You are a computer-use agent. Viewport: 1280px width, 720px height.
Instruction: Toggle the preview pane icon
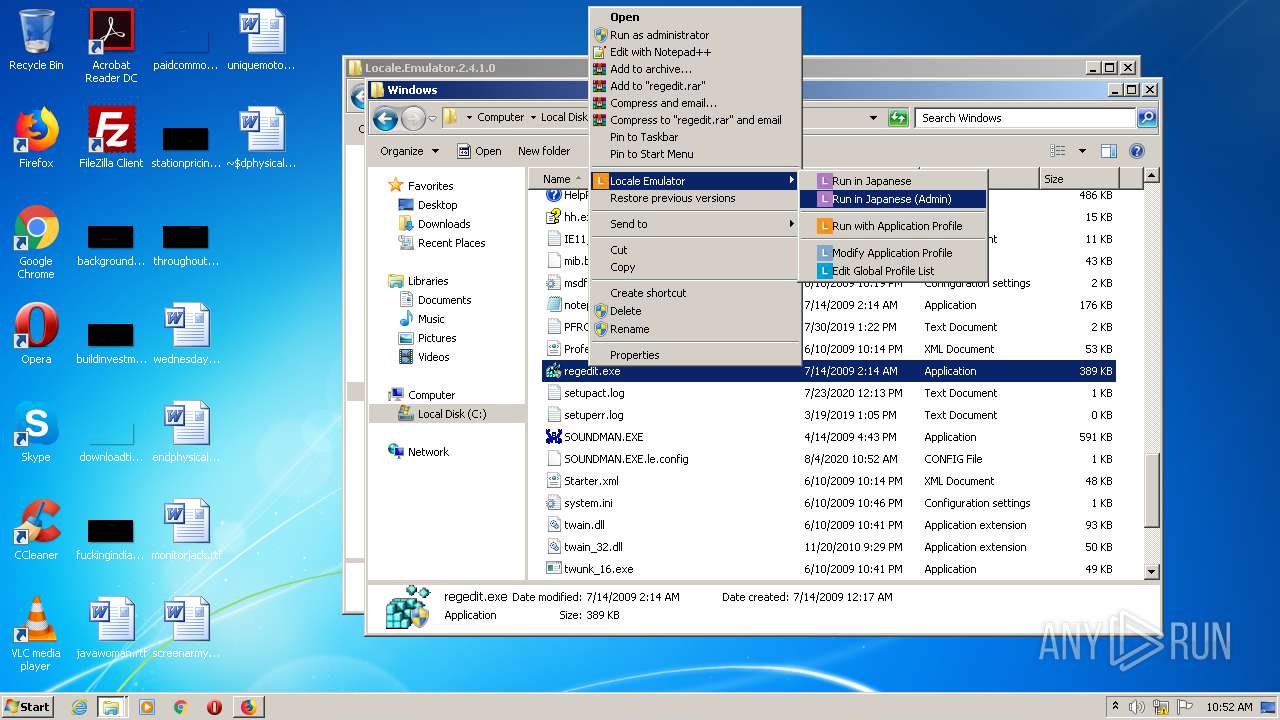point(1108,151)
